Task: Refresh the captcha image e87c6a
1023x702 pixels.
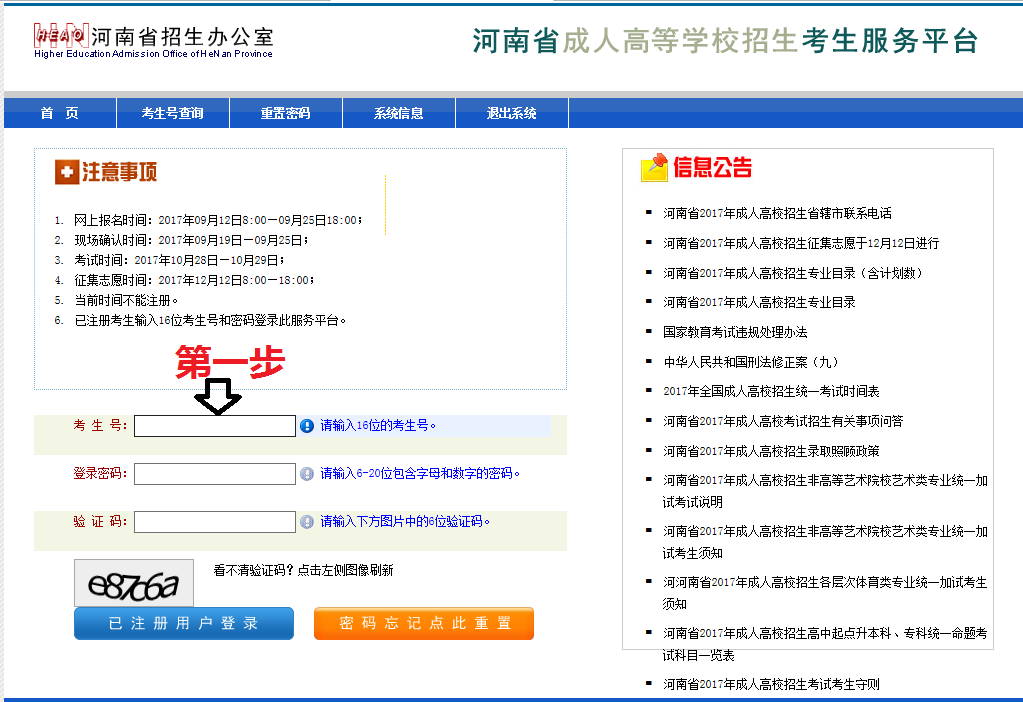Action: click(x=134, y=584)
